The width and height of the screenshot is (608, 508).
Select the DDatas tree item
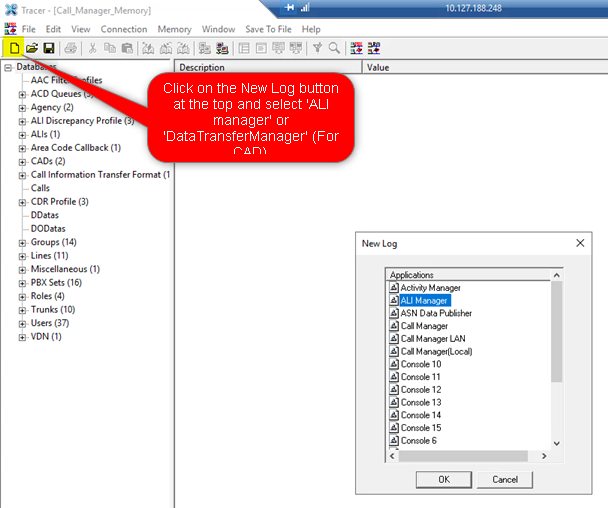45,215
